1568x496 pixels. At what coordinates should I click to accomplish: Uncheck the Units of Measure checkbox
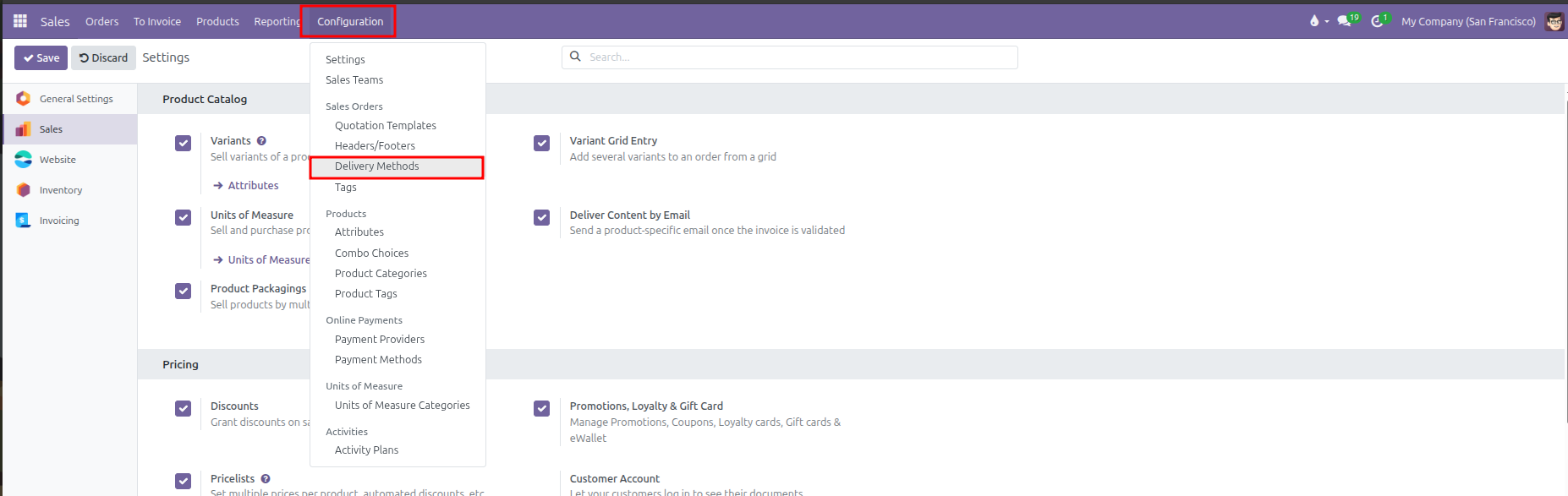pos(183,217)
